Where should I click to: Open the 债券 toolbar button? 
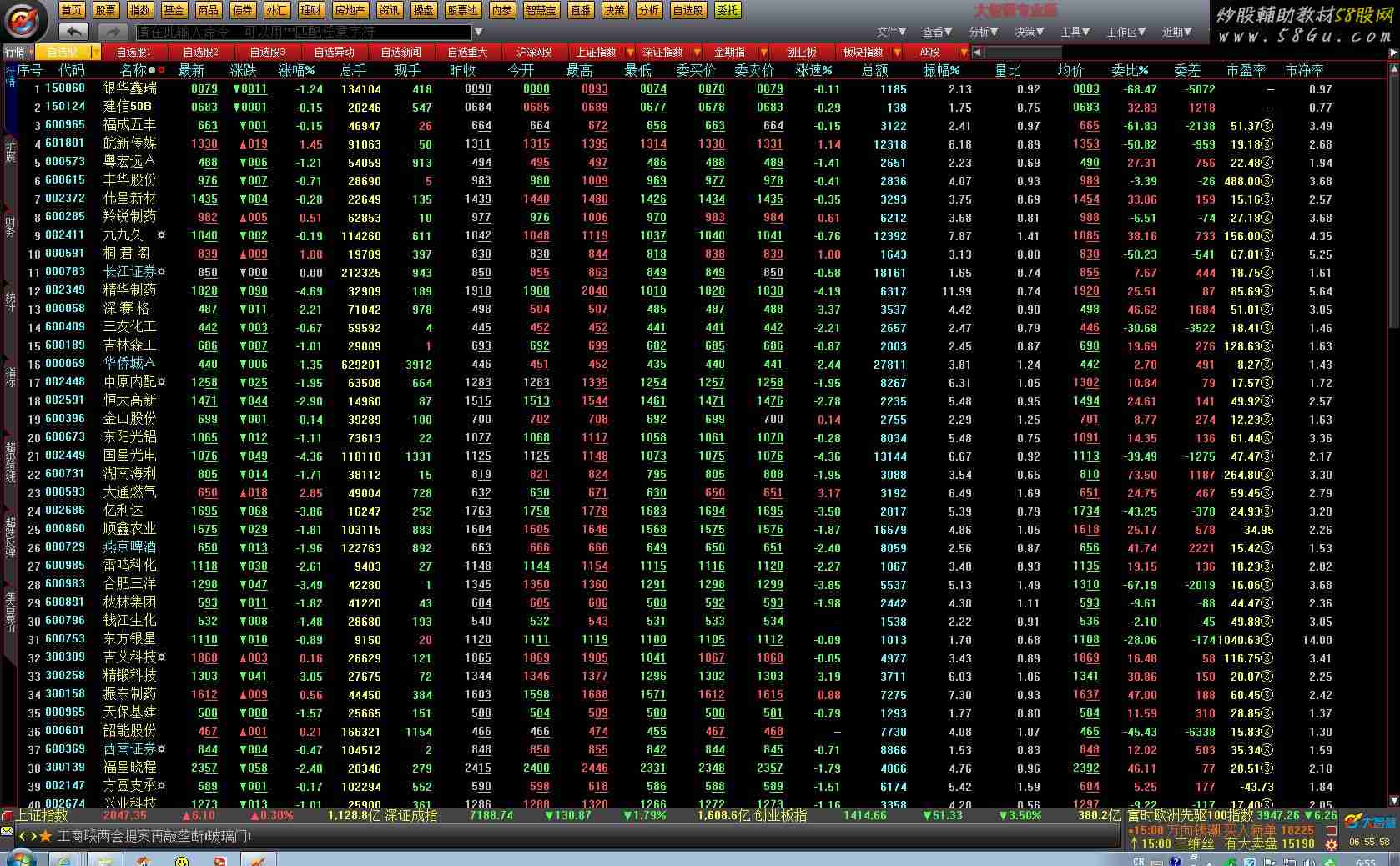242,10
